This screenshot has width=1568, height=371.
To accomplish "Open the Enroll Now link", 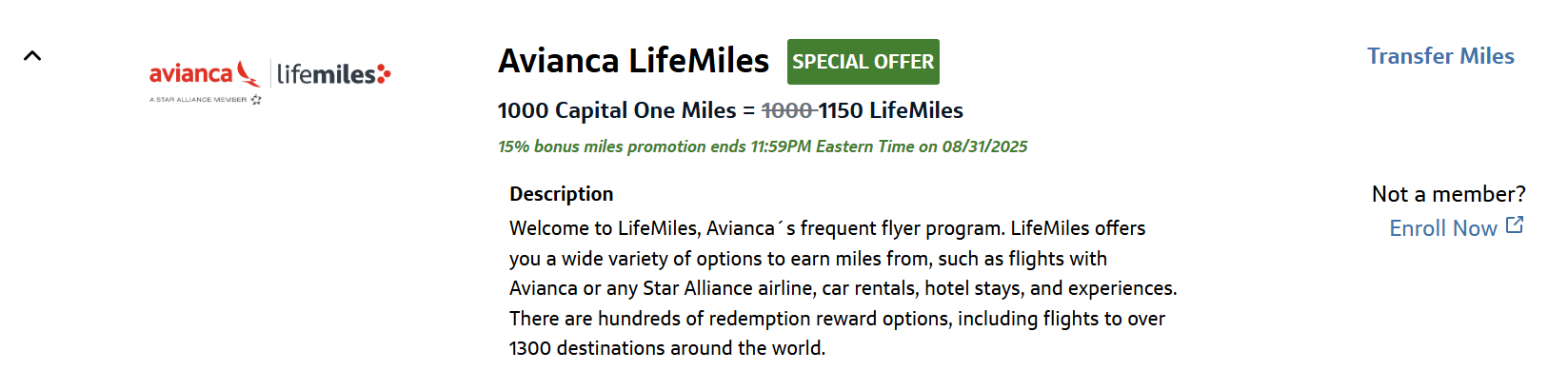I will coord(1443,228).
